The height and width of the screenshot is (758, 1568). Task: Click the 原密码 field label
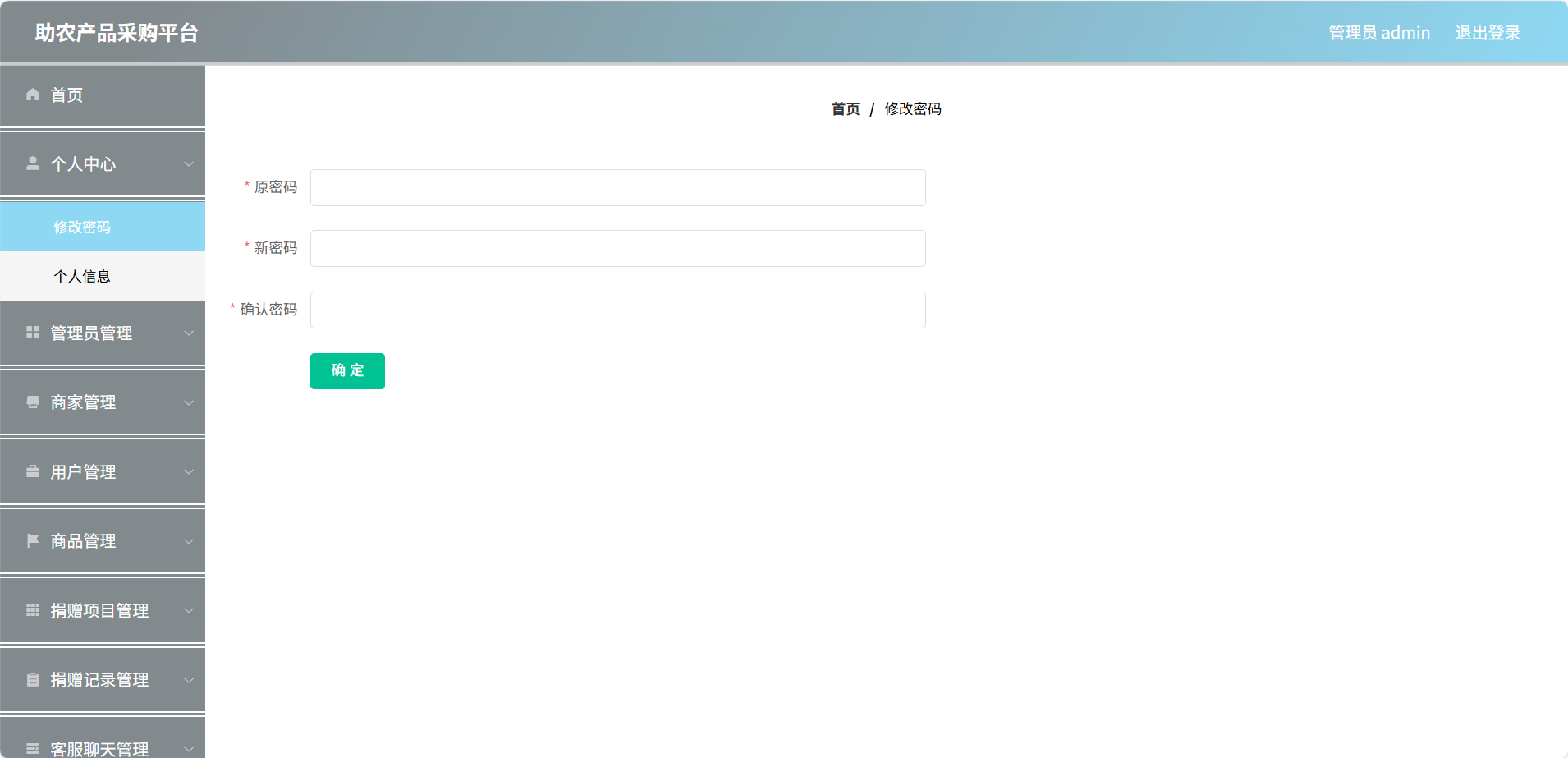pos(276,187)
